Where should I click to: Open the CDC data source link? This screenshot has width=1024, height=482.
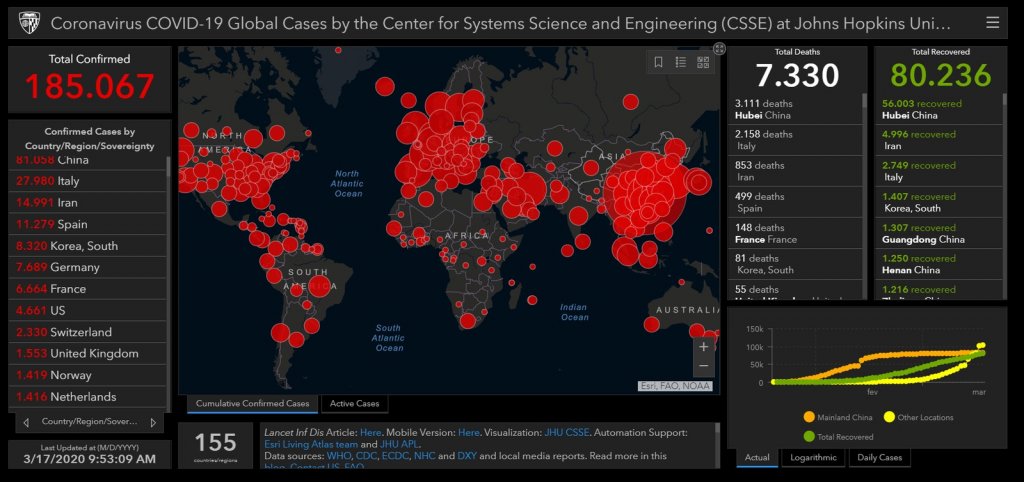pyautogui.click(x=365, y=456)
